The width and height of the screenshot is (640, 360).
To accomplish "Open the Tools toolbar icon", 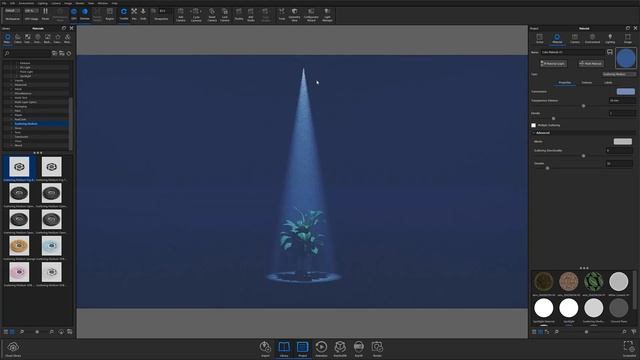I will point(282,14).
